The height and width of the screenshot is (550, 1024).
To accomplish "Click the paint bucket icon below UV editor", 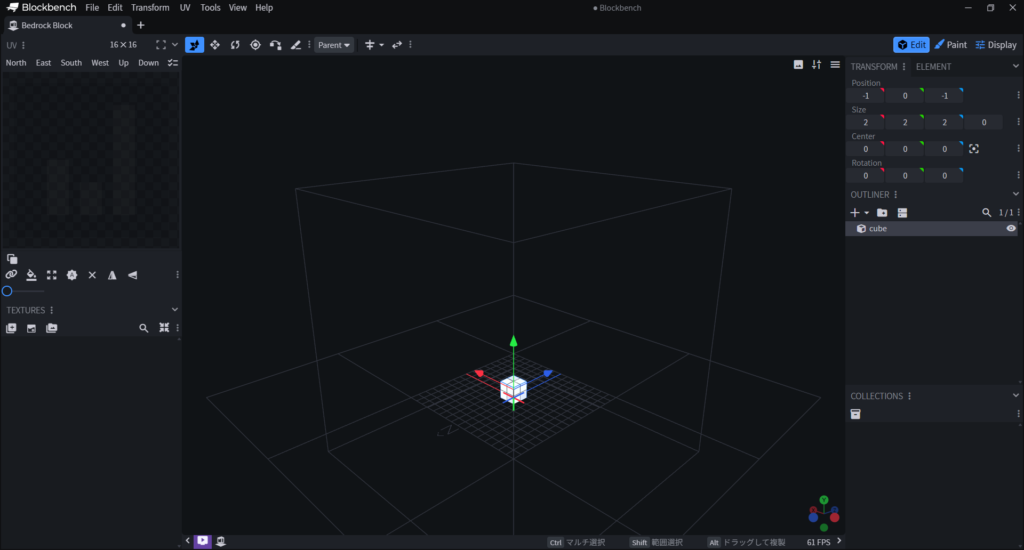I will pos(31,275).
